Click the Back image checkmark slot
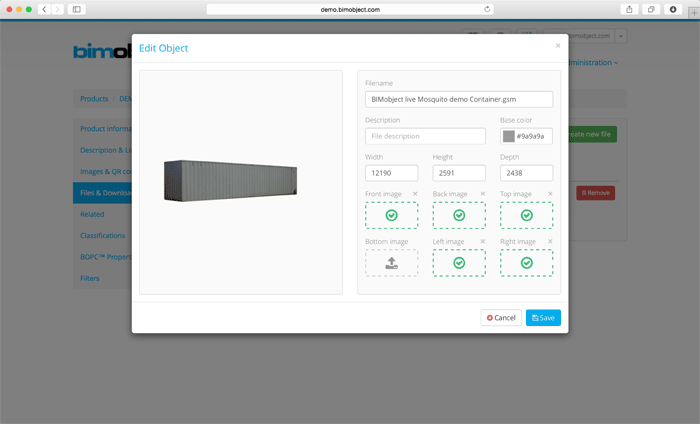This screenshot has height=424, width=700. click(x=459, y=215)
